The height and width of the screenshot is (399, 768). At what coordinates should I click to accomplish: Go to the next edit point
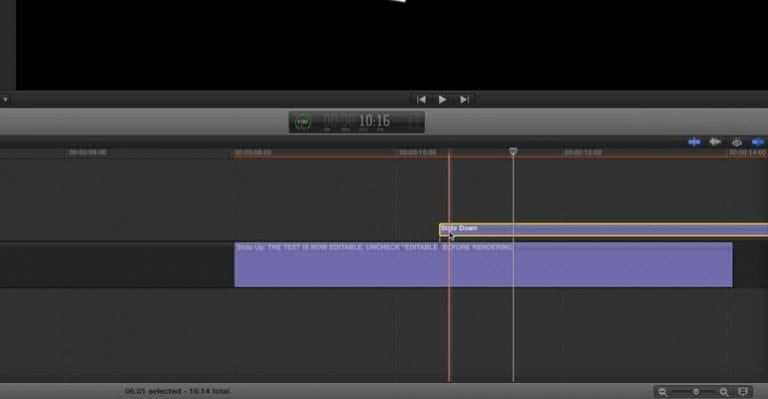pyautogui.click(x=464, y=99)
